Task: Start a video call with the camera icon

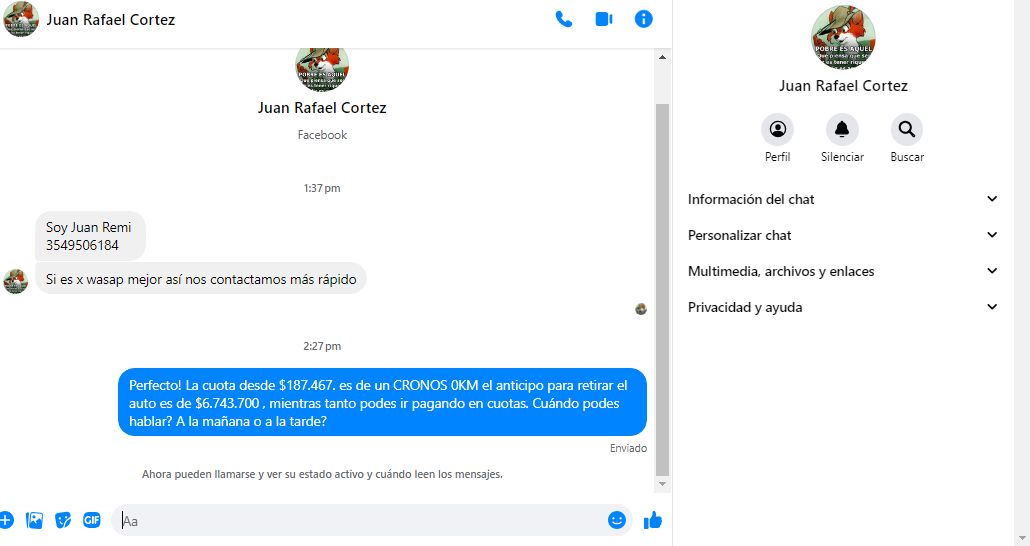Action: click(x=604, y=19)
